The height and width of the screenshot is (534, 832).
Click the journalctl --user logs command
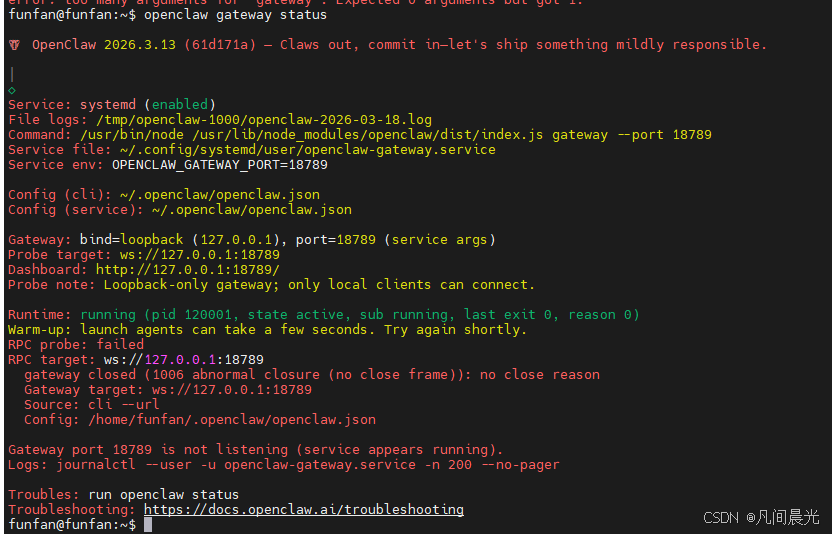tap(308, 465)
